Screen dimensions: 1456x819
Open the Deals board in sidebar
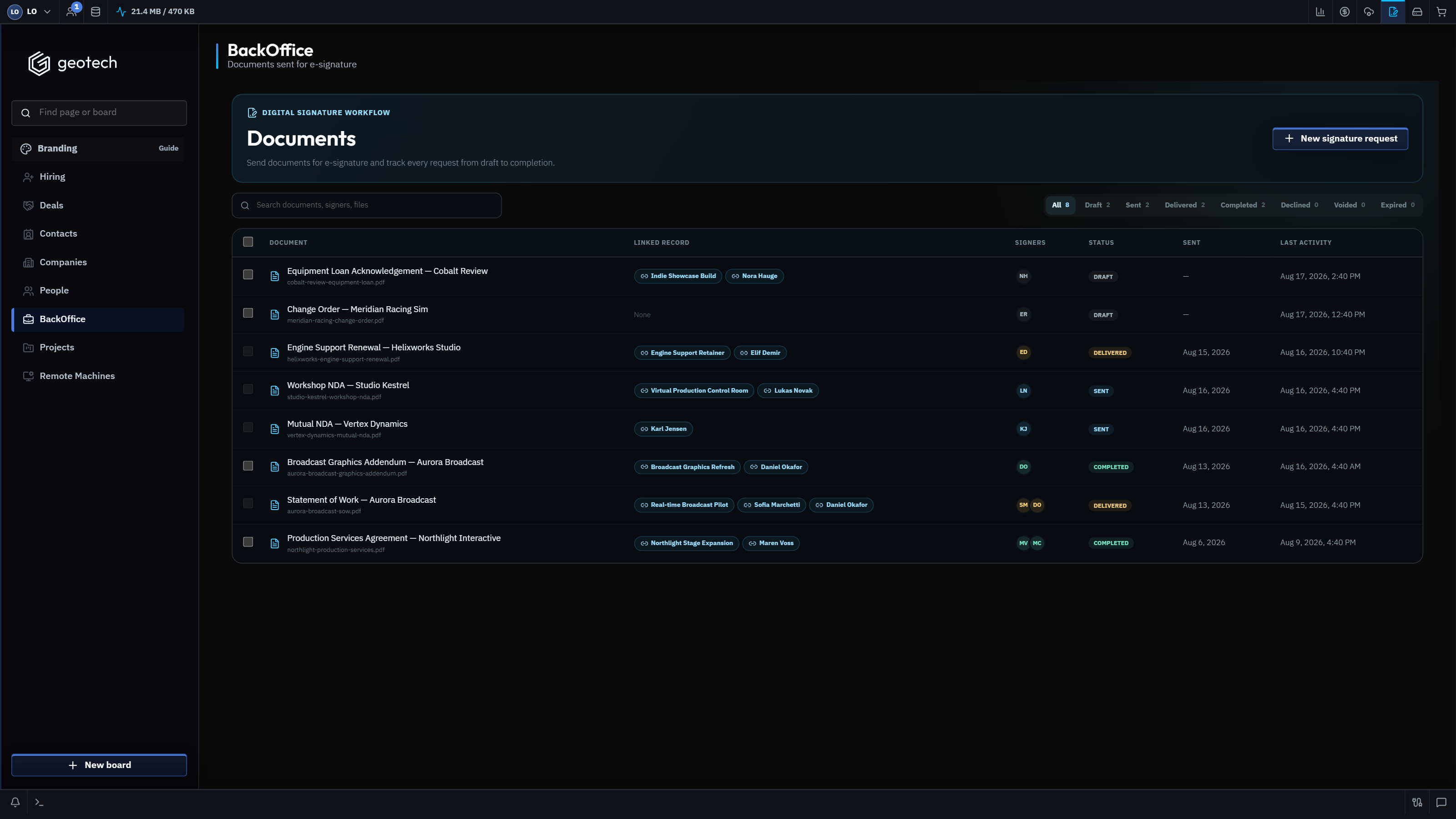(98, 205)
